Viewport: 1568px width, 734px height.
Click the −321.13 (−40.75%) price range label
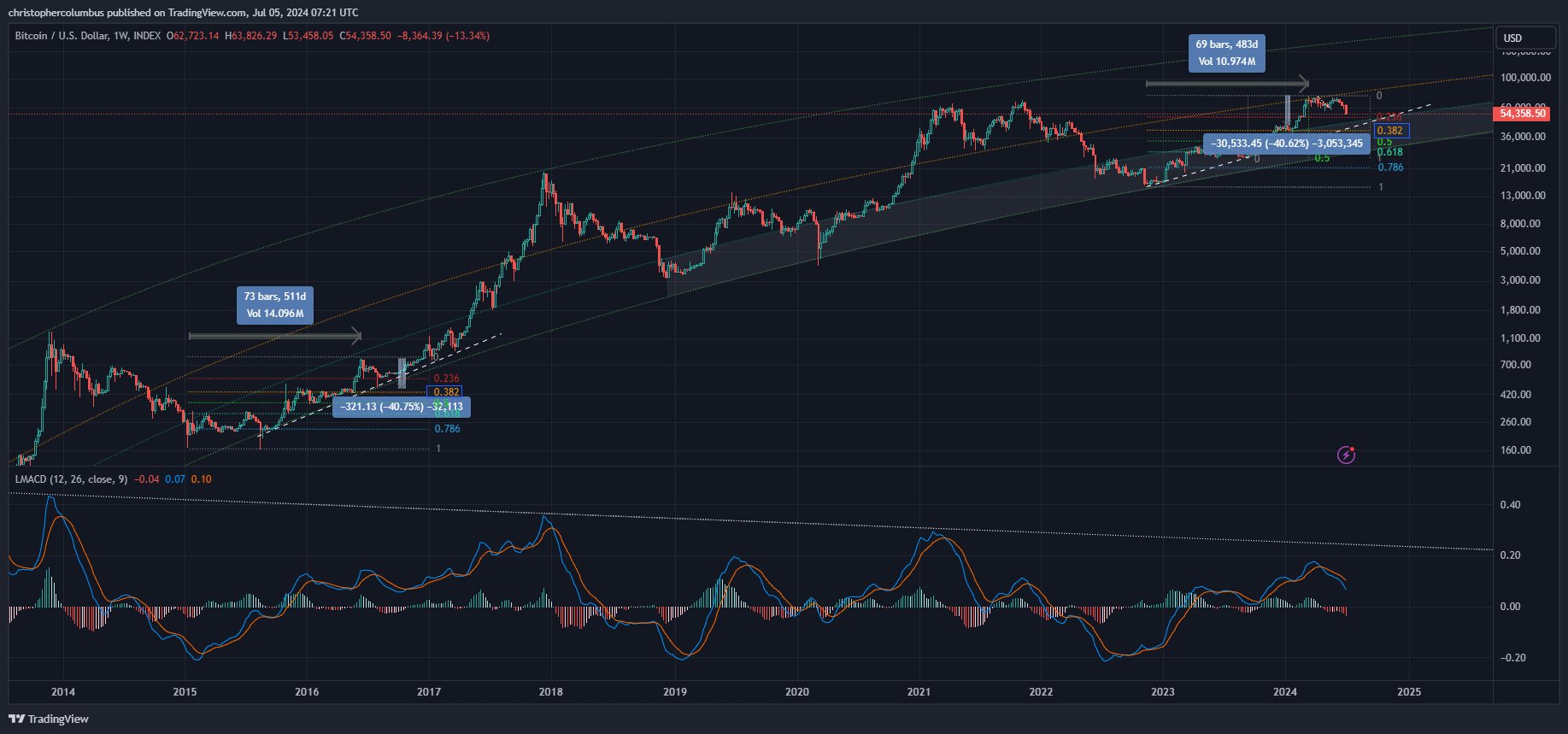[x=402, y=407]
